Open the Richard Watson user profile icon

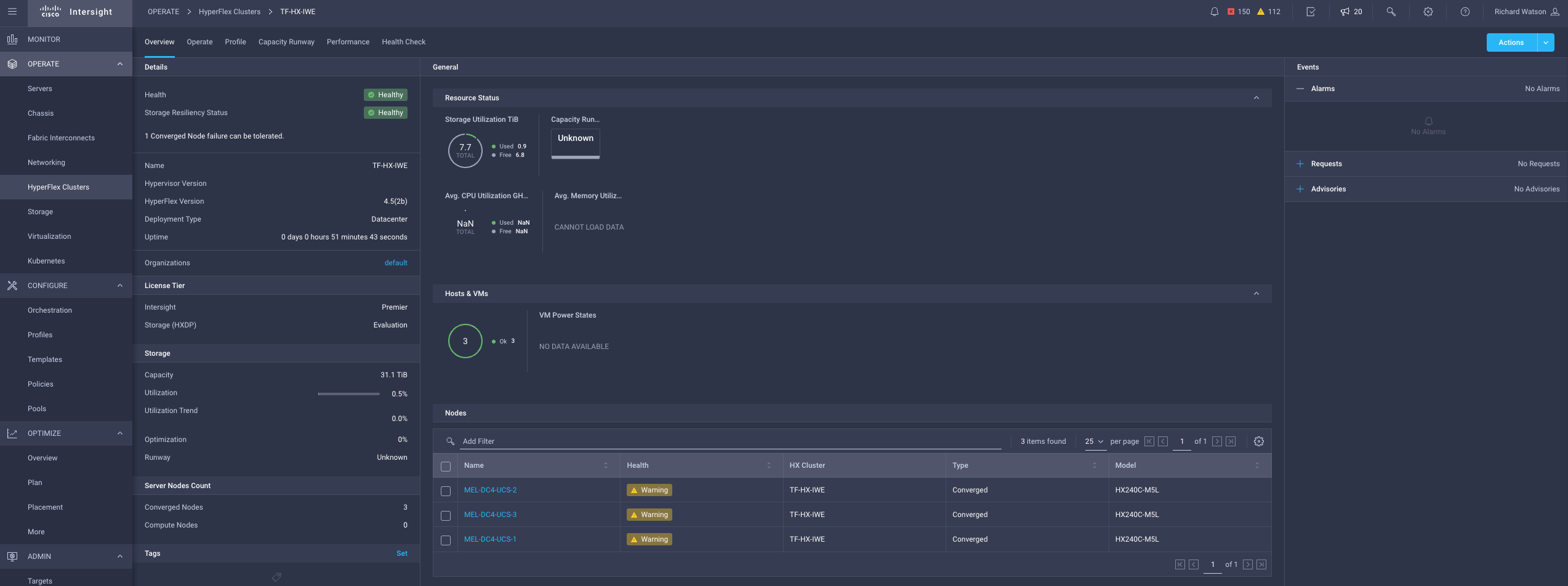[1554, 12]
